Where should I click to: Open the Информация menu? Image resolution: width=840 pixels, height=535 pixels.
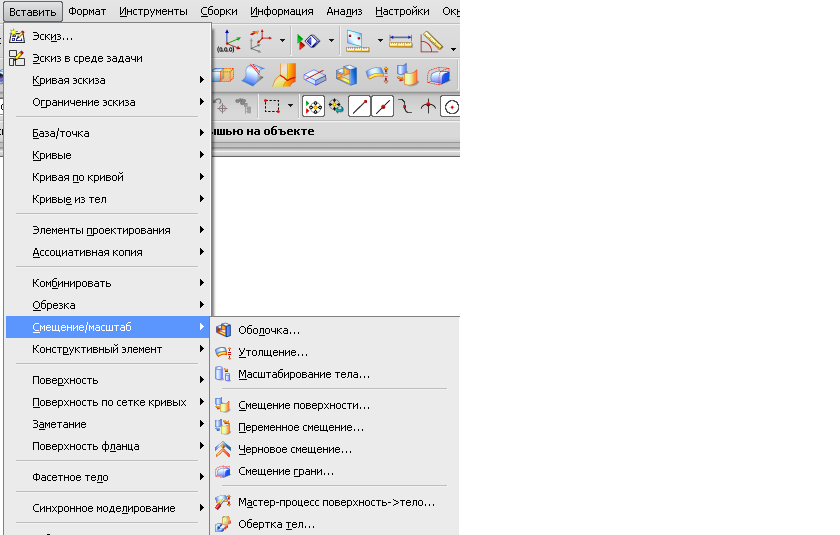(x=282, y=11)
